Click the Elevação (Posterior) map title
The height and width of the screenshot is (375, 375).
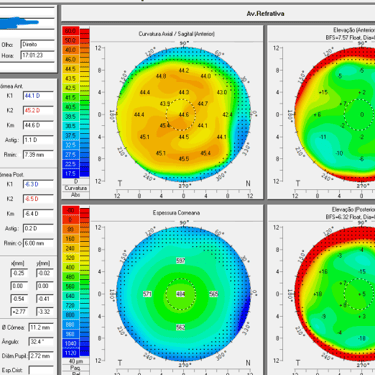tap(353, 210)
